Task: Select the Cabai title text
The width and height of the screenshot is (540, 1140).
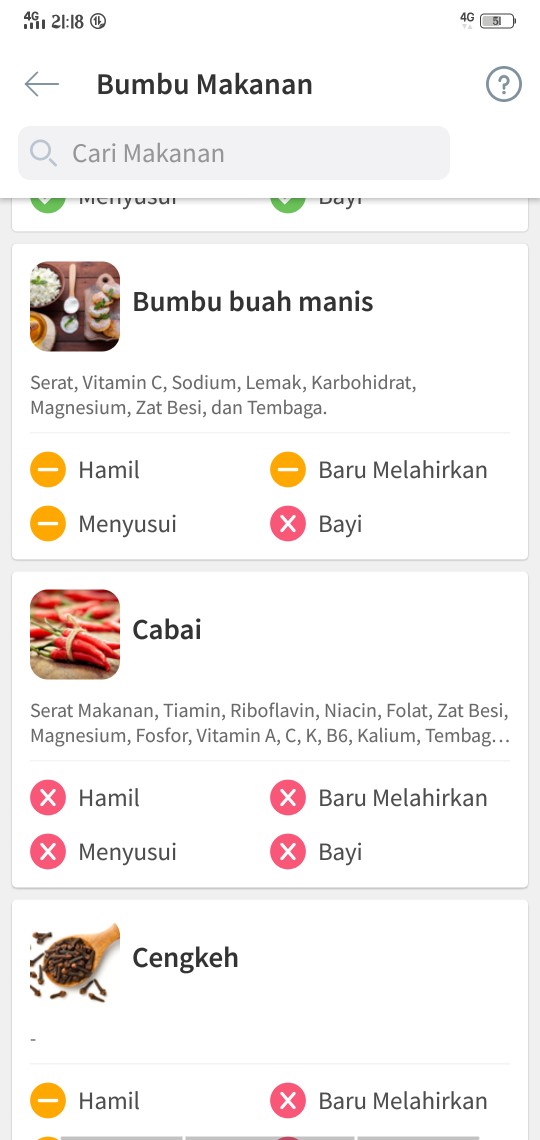Action: (x=166, y=630)
